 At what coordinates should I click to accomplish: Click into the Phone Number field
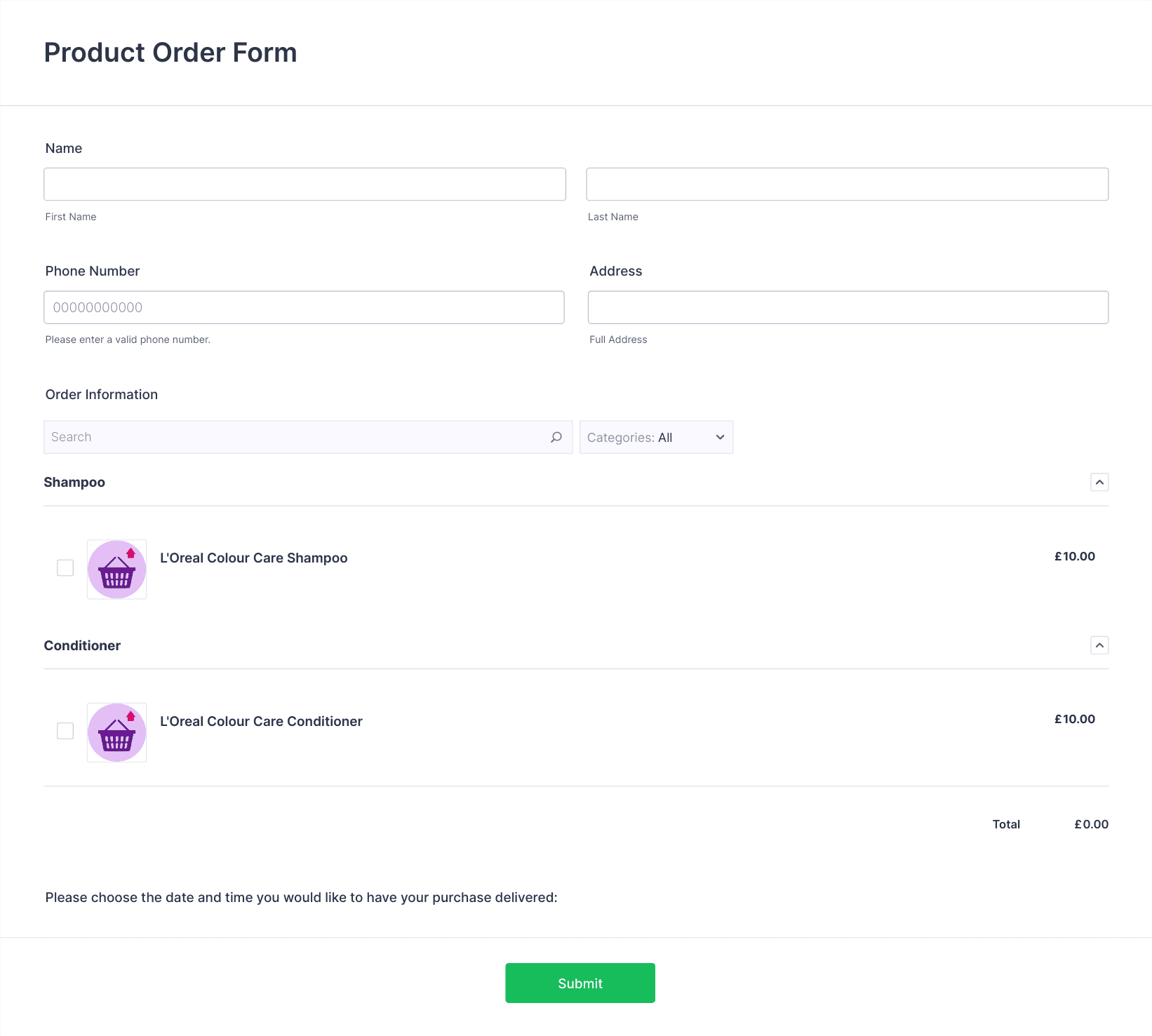[x=304, y=307]
